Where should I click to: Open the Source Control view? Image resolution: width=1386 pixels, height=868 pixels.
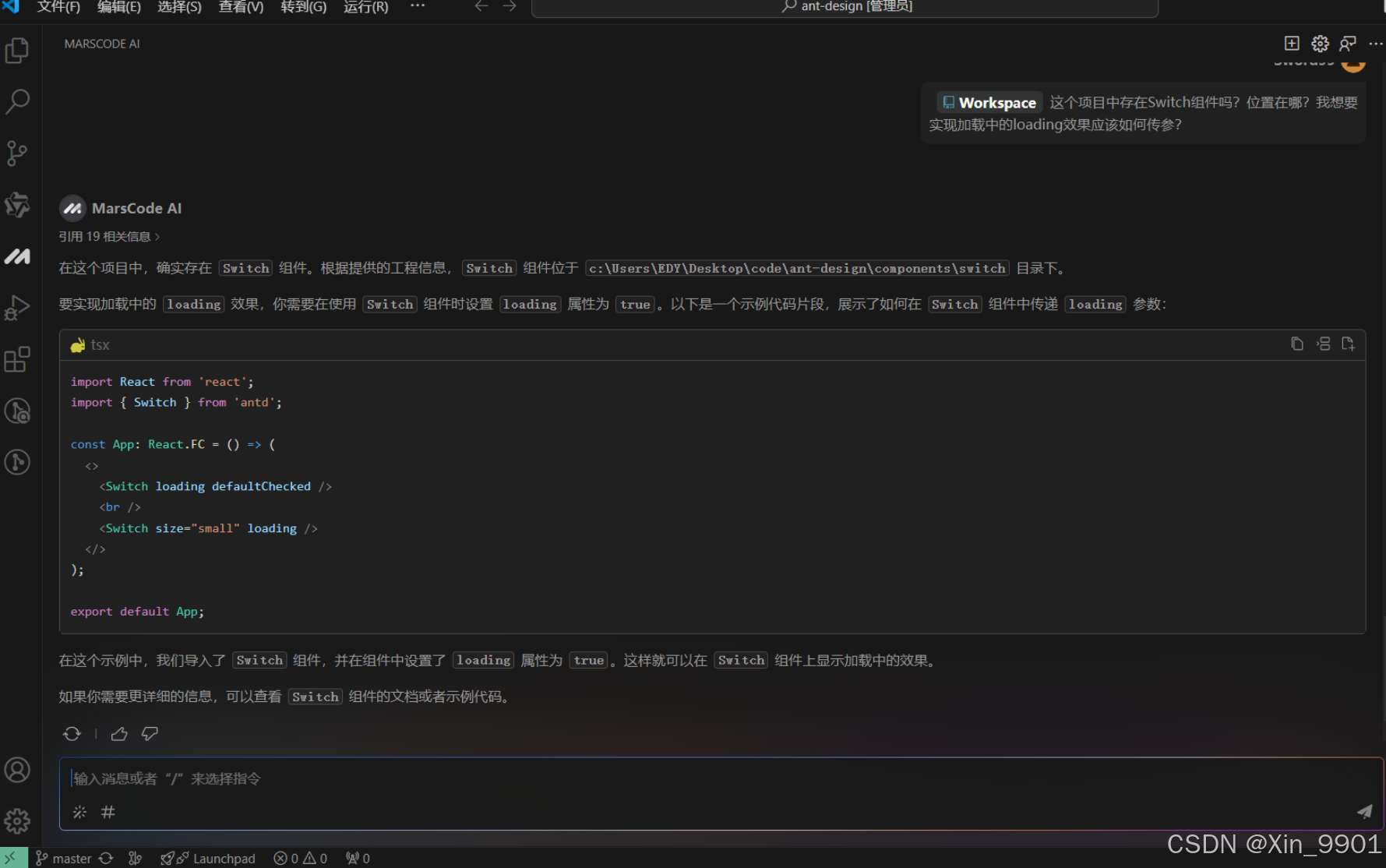pyautogui.click(x=17, y=153)
